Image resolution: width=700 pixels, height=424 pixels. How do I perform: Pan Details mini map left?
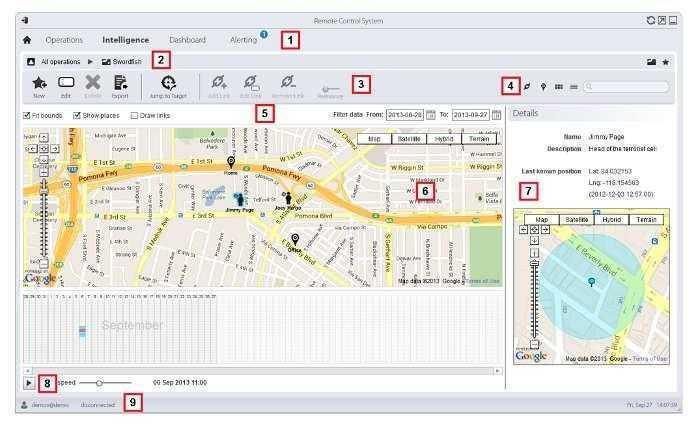(x=523, y=229)
